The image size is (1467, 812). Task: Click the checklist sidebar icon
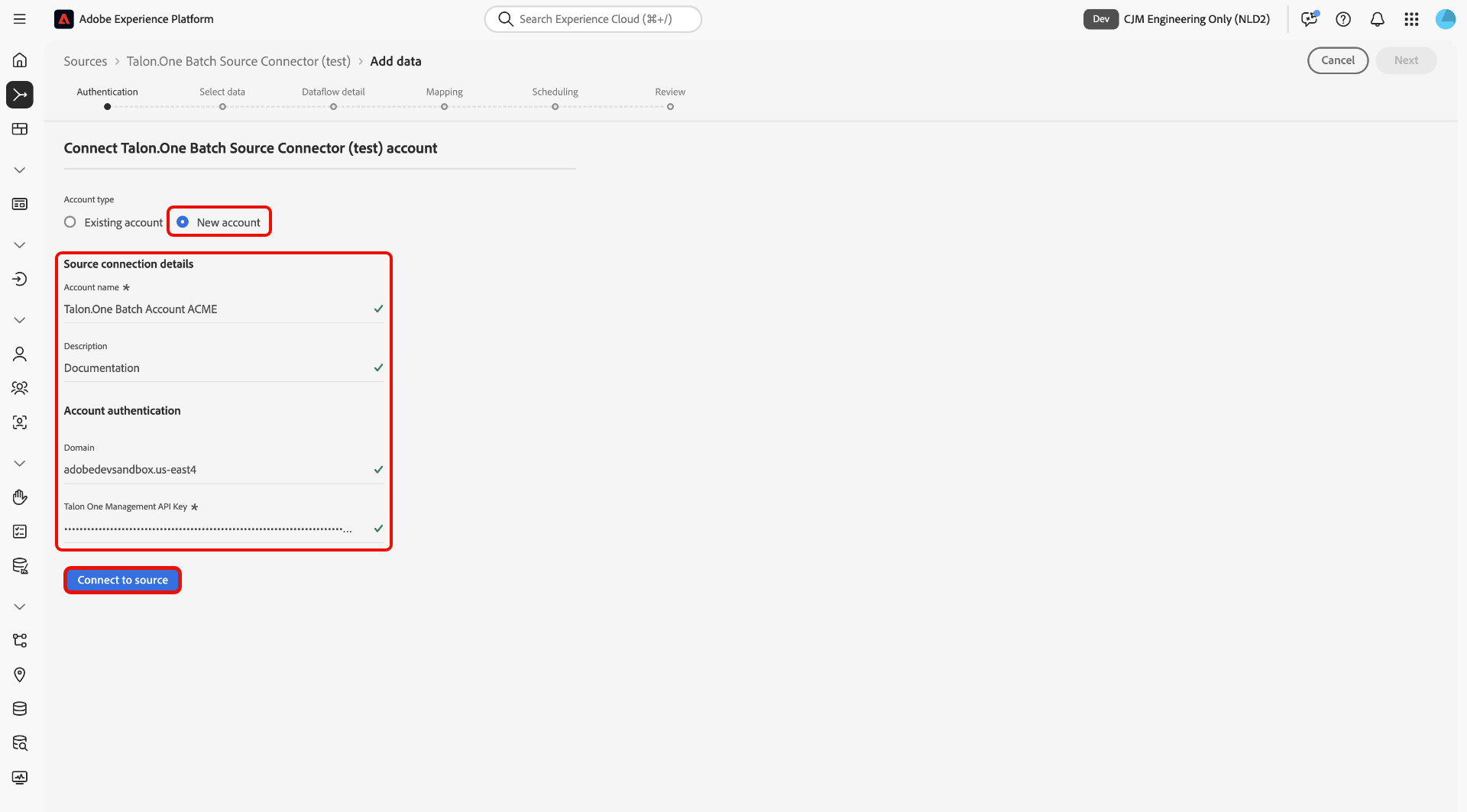point(20,532)
